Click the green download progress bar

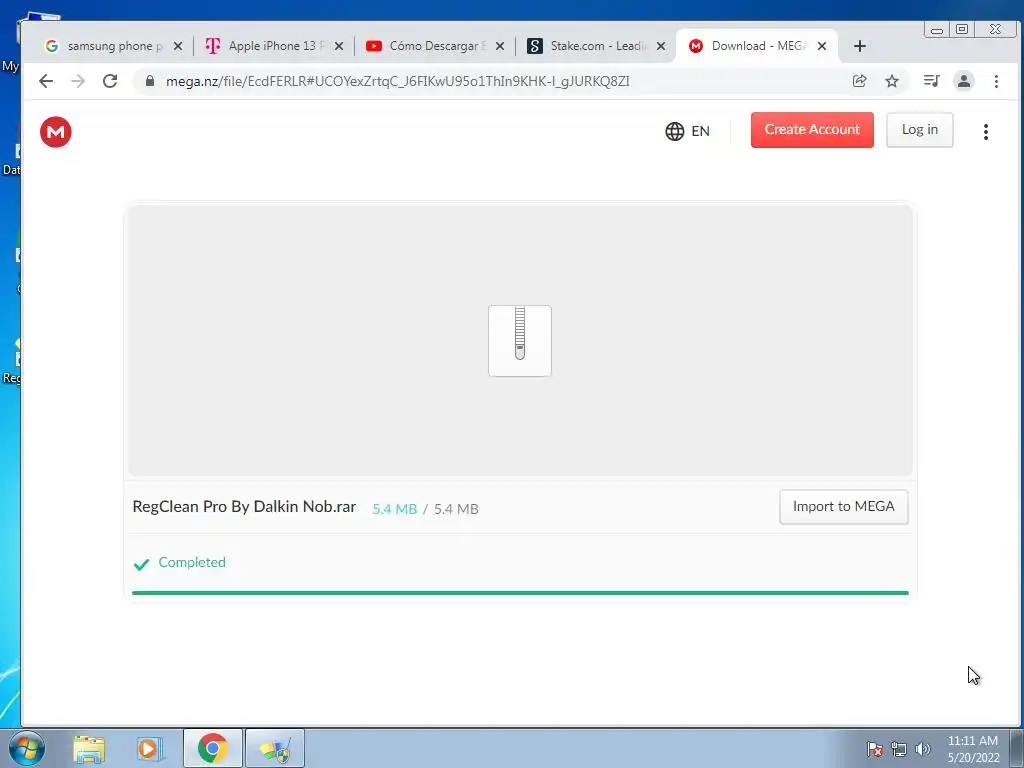click(520, 593)
